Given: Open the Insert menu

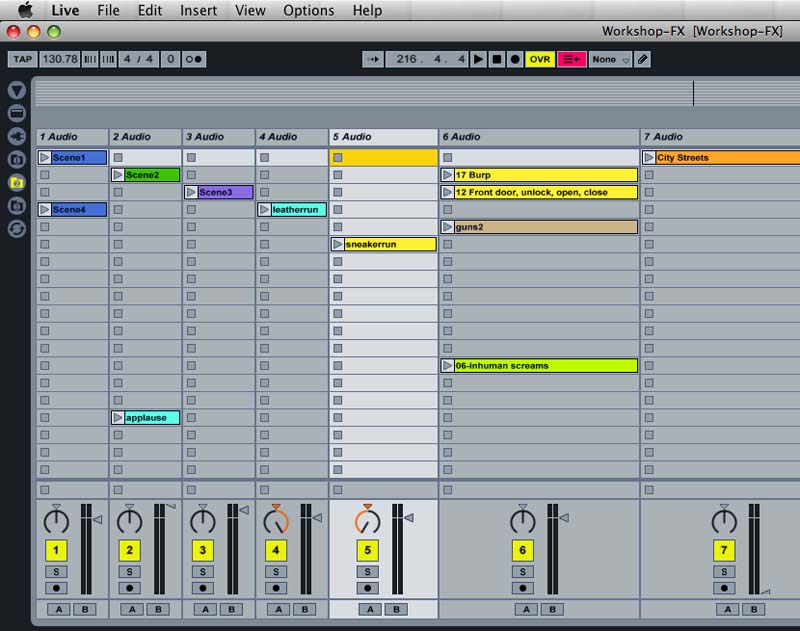Looking at the screenshot, I should pos(198,10).
